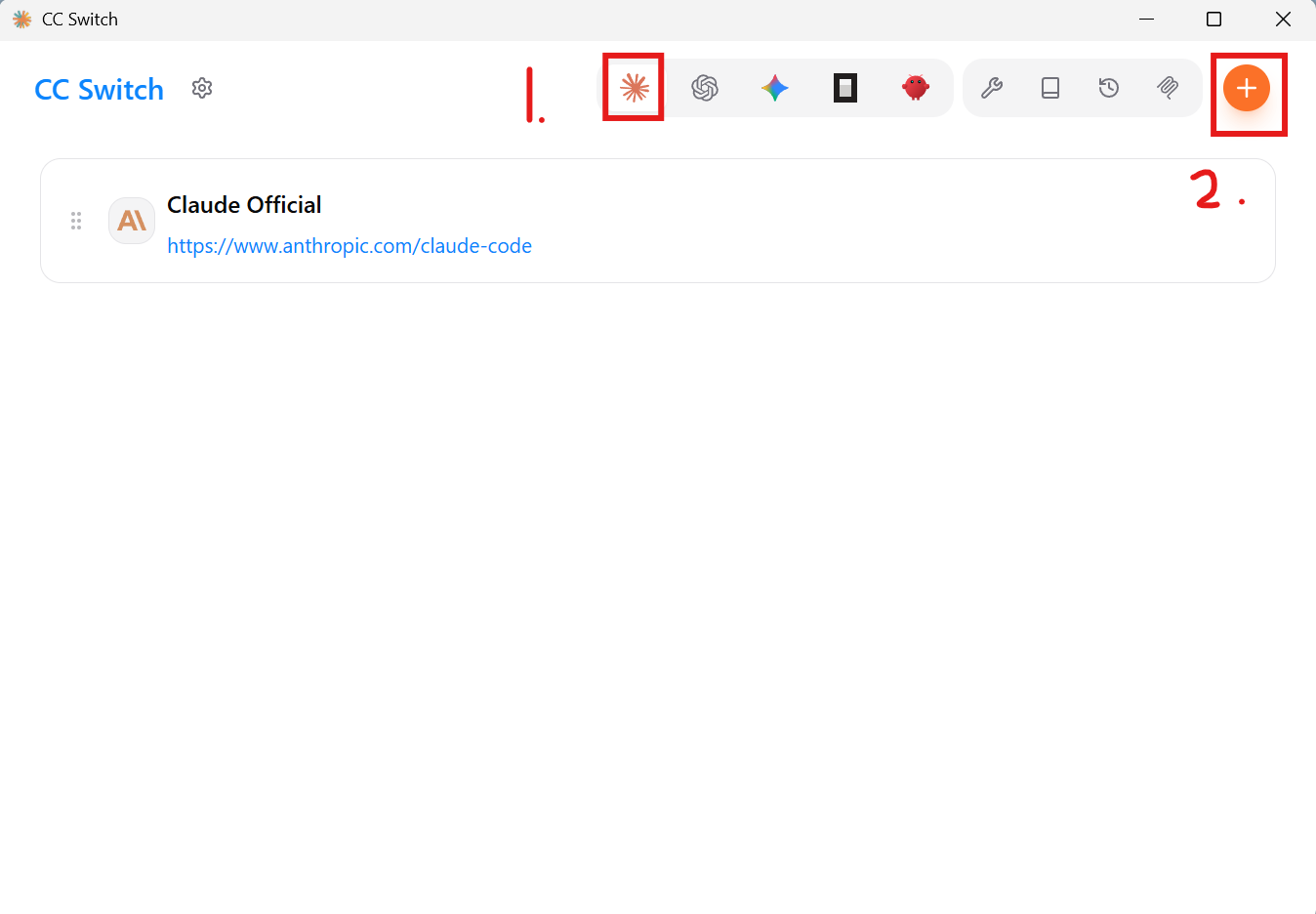Open the wrench tools icon
The width and height of the screenshot is (1316, 914).
coord(992,88)
